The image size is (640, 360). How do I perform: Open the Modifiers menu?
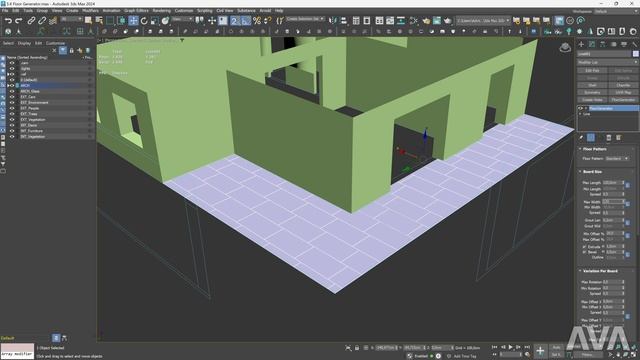pyautogui.click(x=90, y=11)
